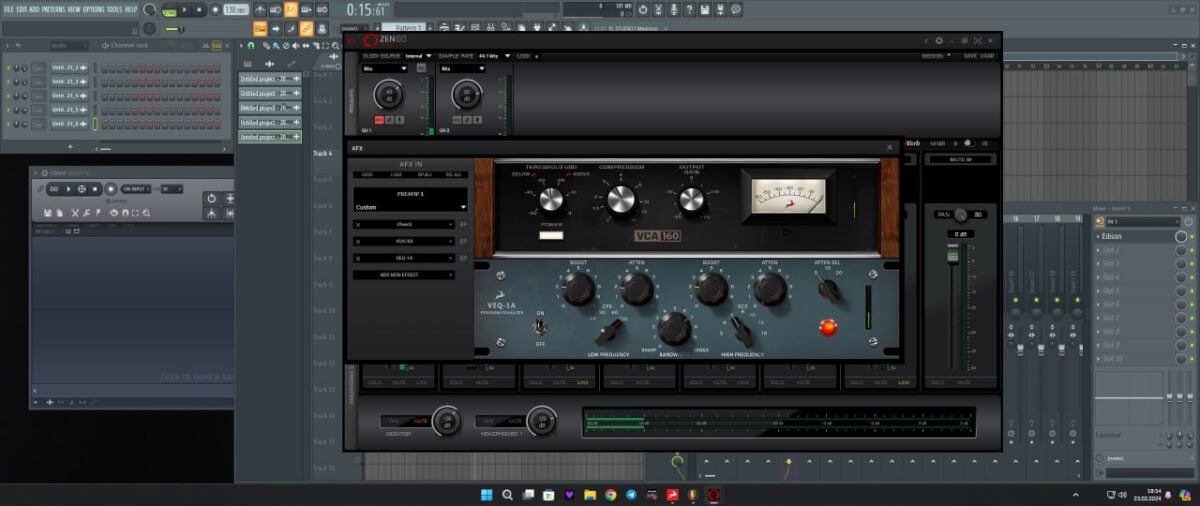The image size is (1200, 506).
Task: Click the magnet snap icon in playlist toolbar
Action: [x=250, y=45]
